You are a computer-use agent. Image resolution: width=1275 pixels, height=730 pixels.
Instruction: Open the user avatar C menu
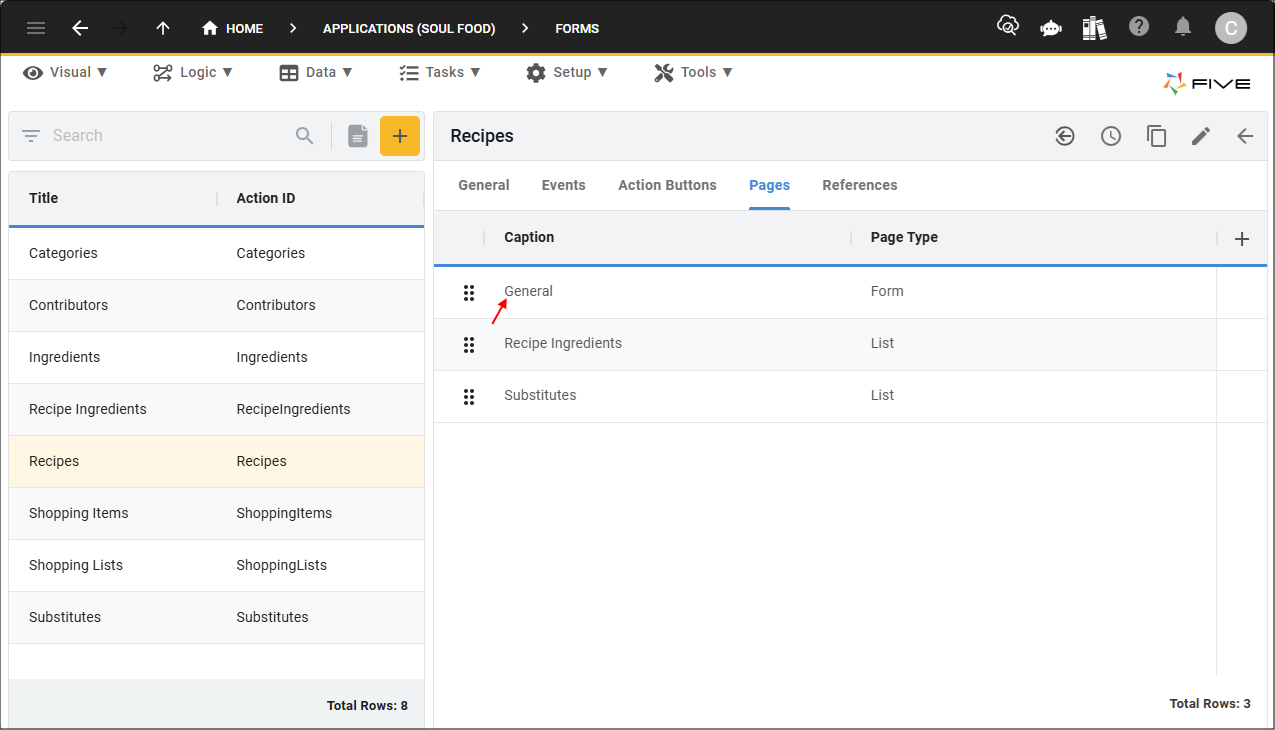[x=1231, y=28]
